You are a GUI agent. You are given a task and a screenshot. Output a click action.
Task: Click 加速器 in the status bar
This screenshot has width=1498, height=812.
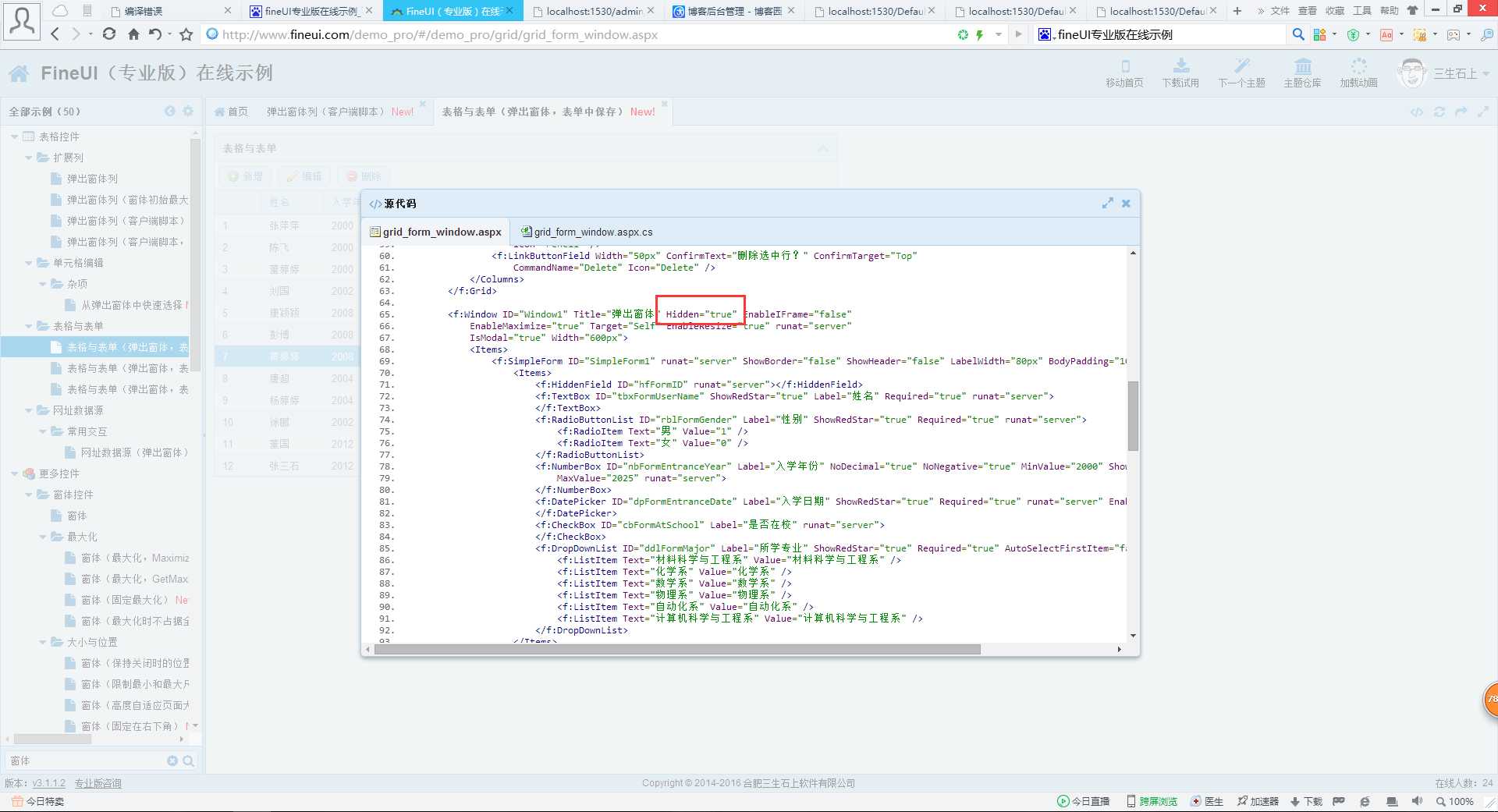click(x=1258, y=802)
